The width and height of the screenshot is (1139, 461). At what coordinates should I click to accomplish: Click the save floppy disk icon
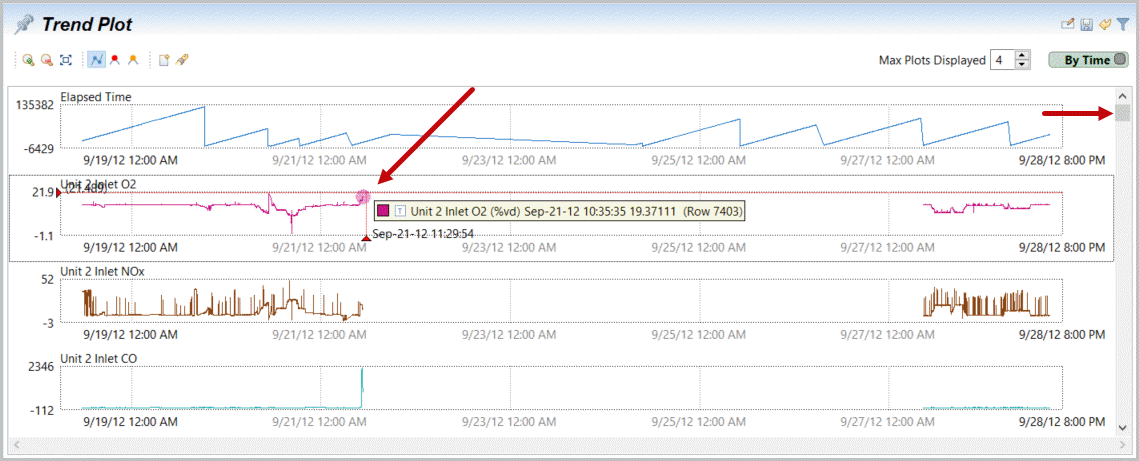1086,24
